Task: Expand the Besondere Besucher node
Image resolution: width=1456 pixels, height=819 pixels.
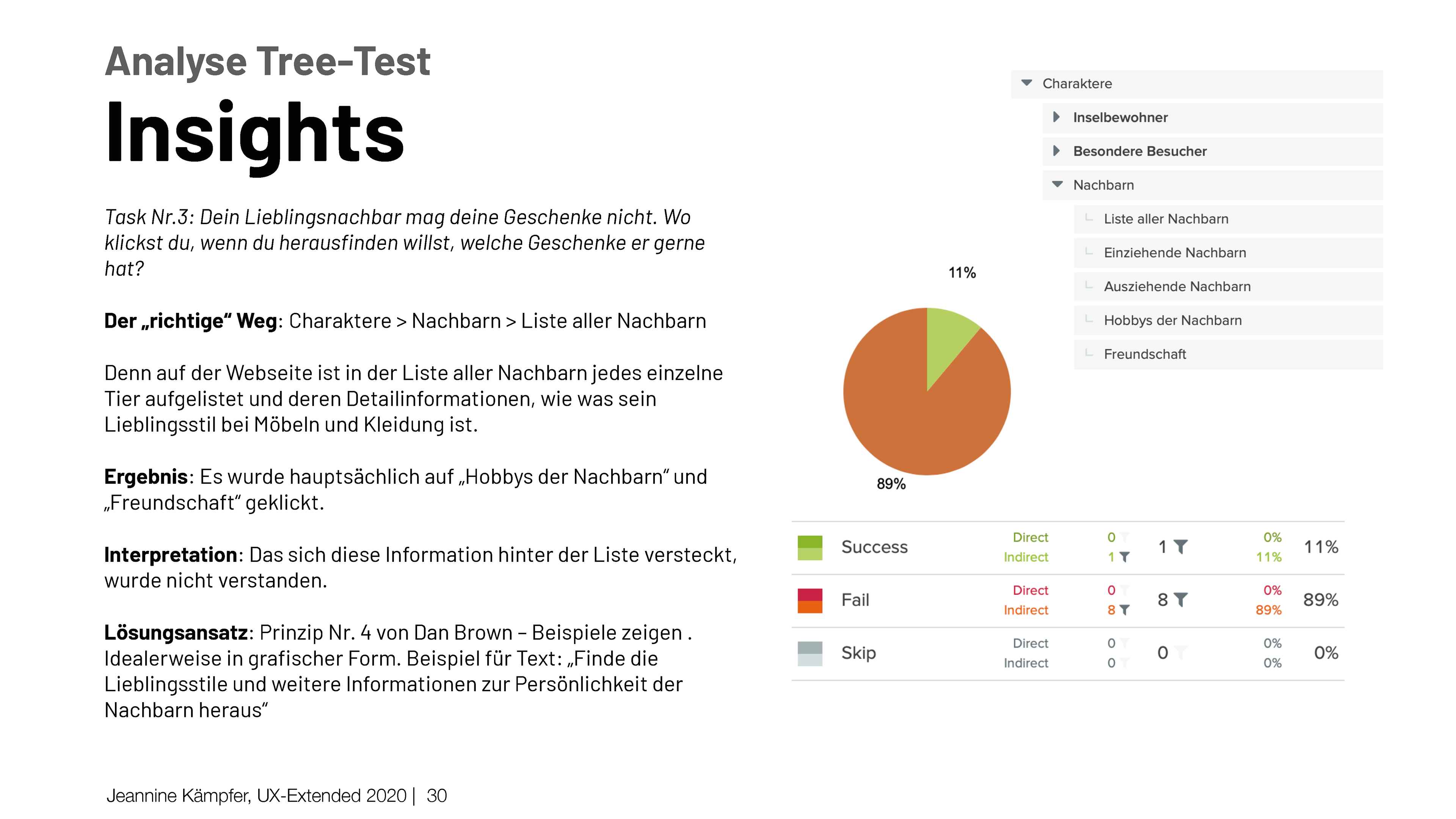Action: (x=1056, y=151)
